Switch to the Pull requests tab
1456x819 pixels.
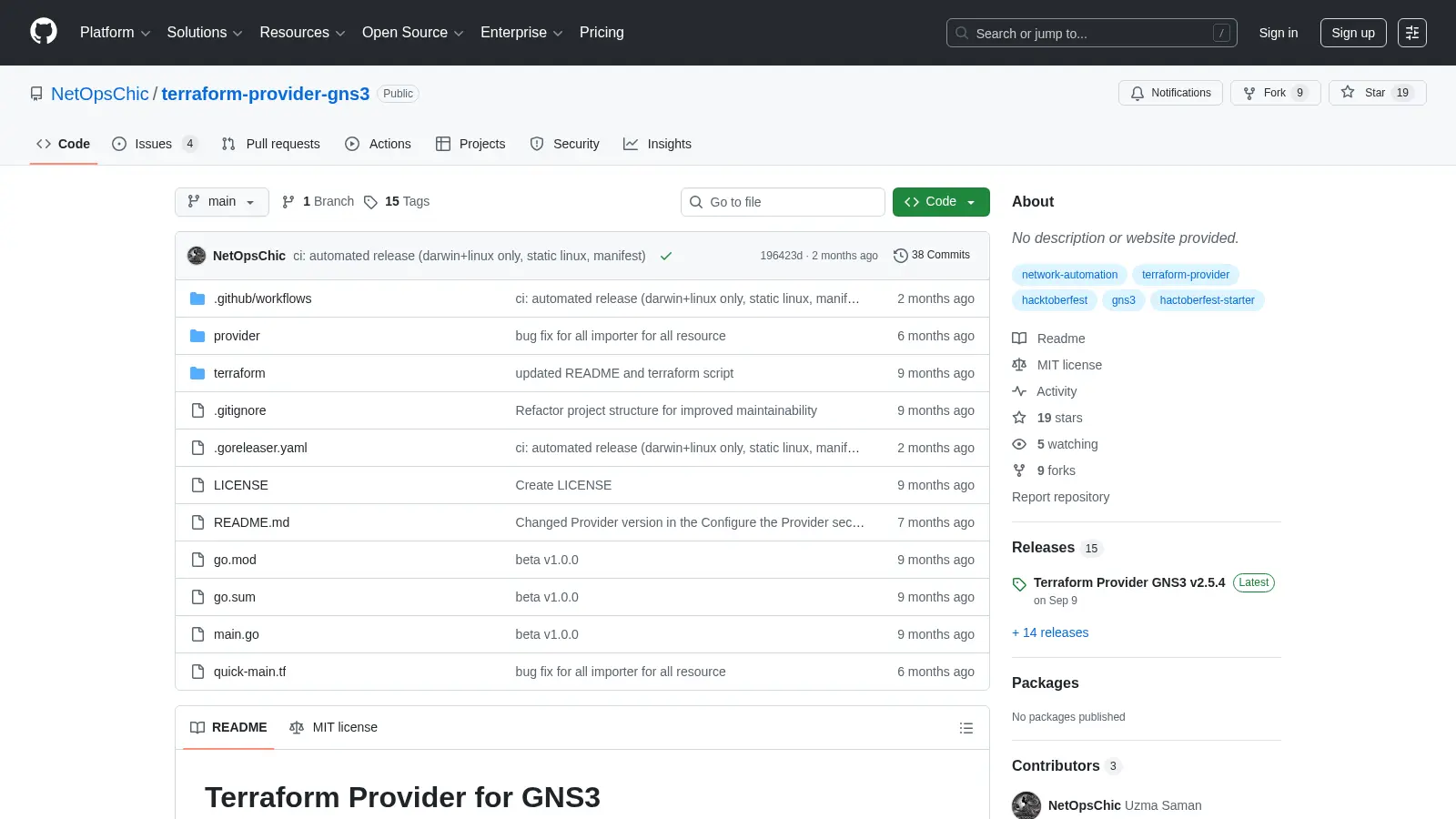[x=271, y=144]
